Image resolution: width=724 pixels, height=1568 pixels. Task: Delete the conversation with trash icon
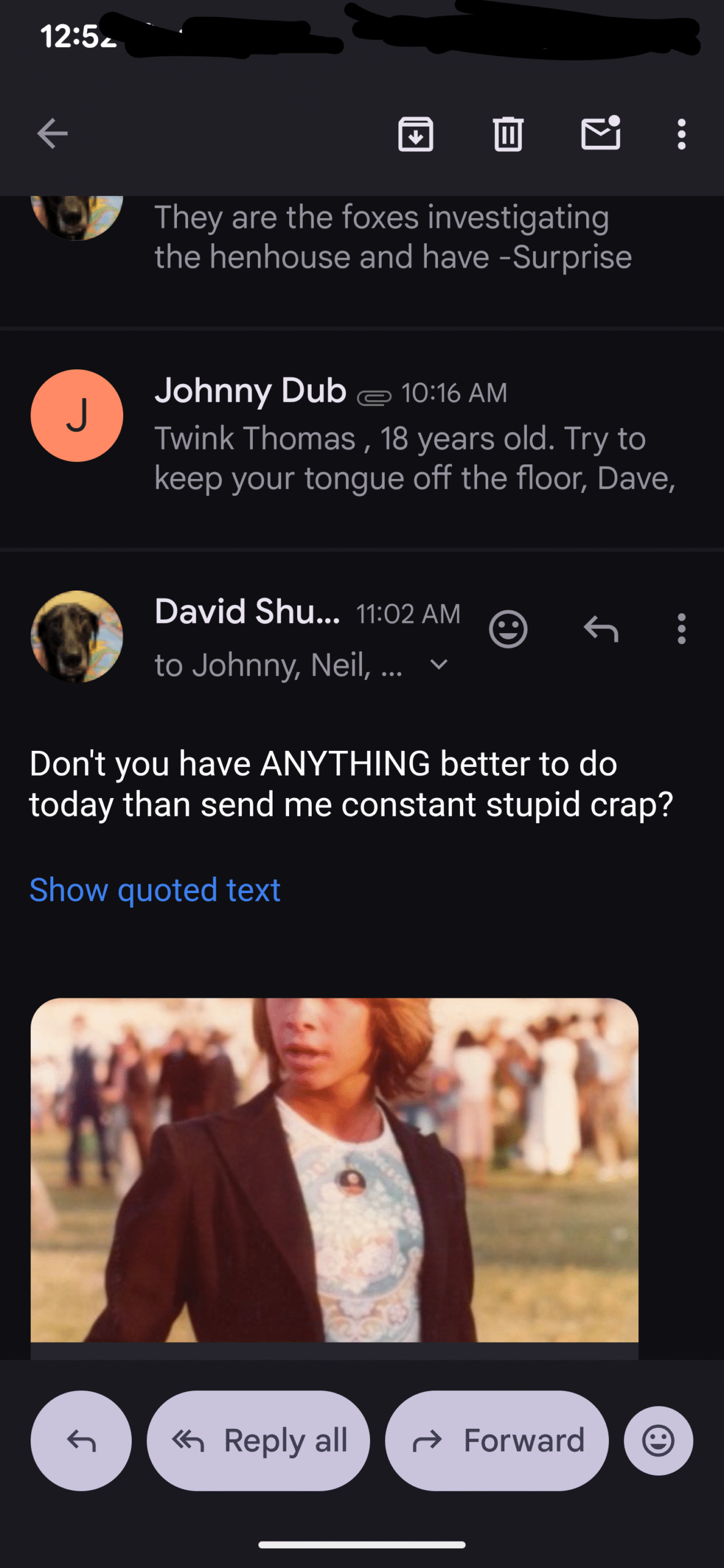point(508,134)
